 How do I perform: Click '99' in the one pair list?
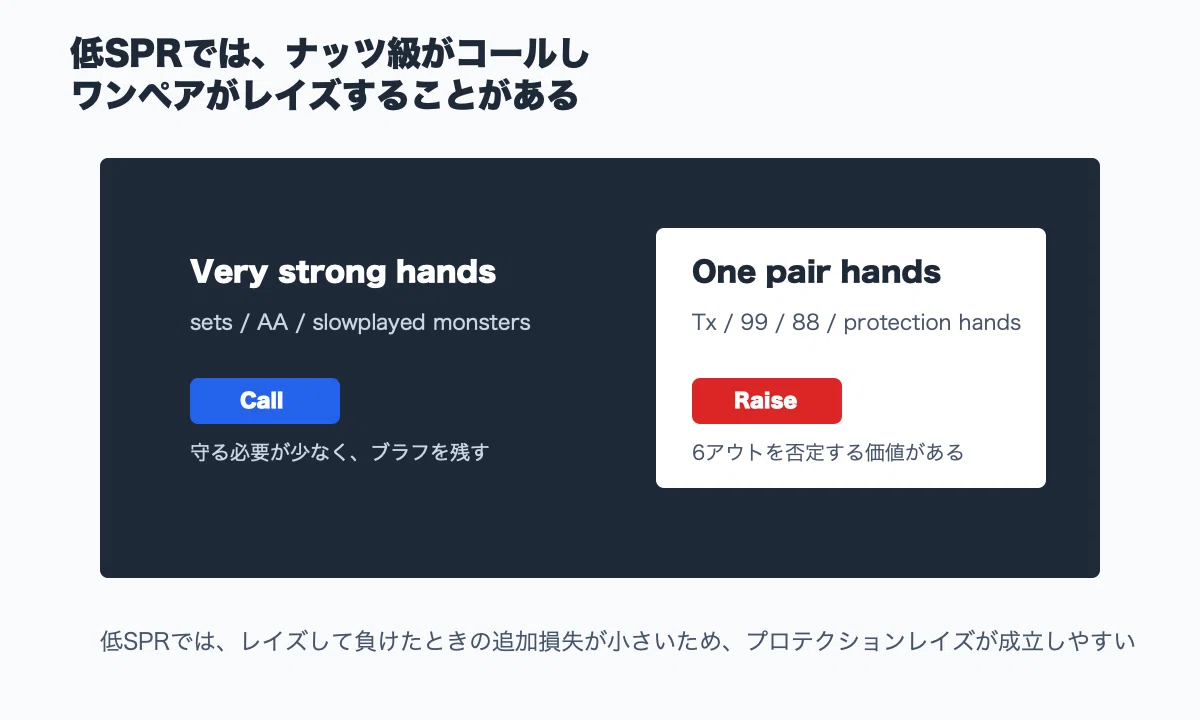(x=754, y=323)
